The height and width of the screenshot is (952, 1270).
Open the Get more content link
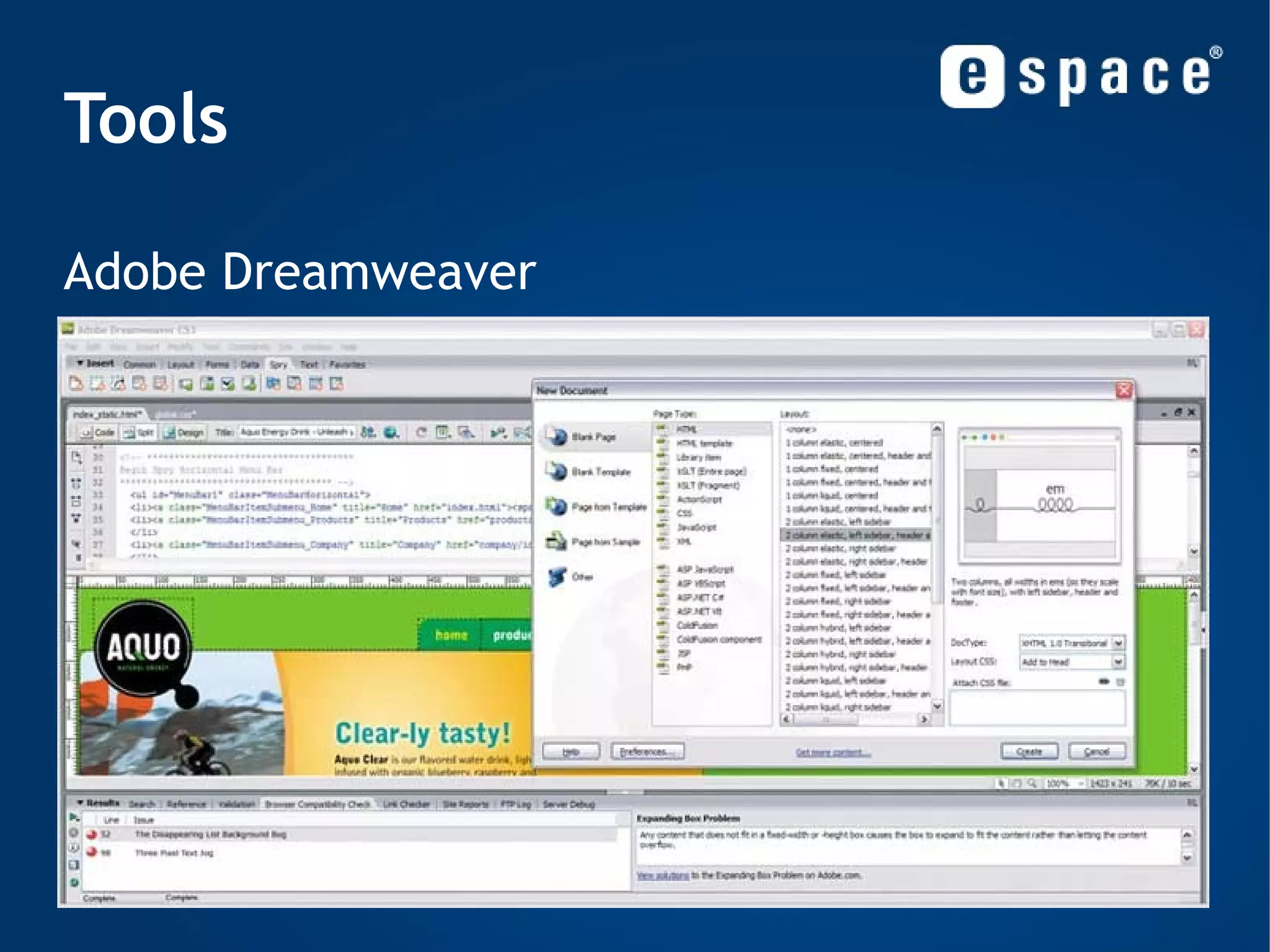coord(833,752)
